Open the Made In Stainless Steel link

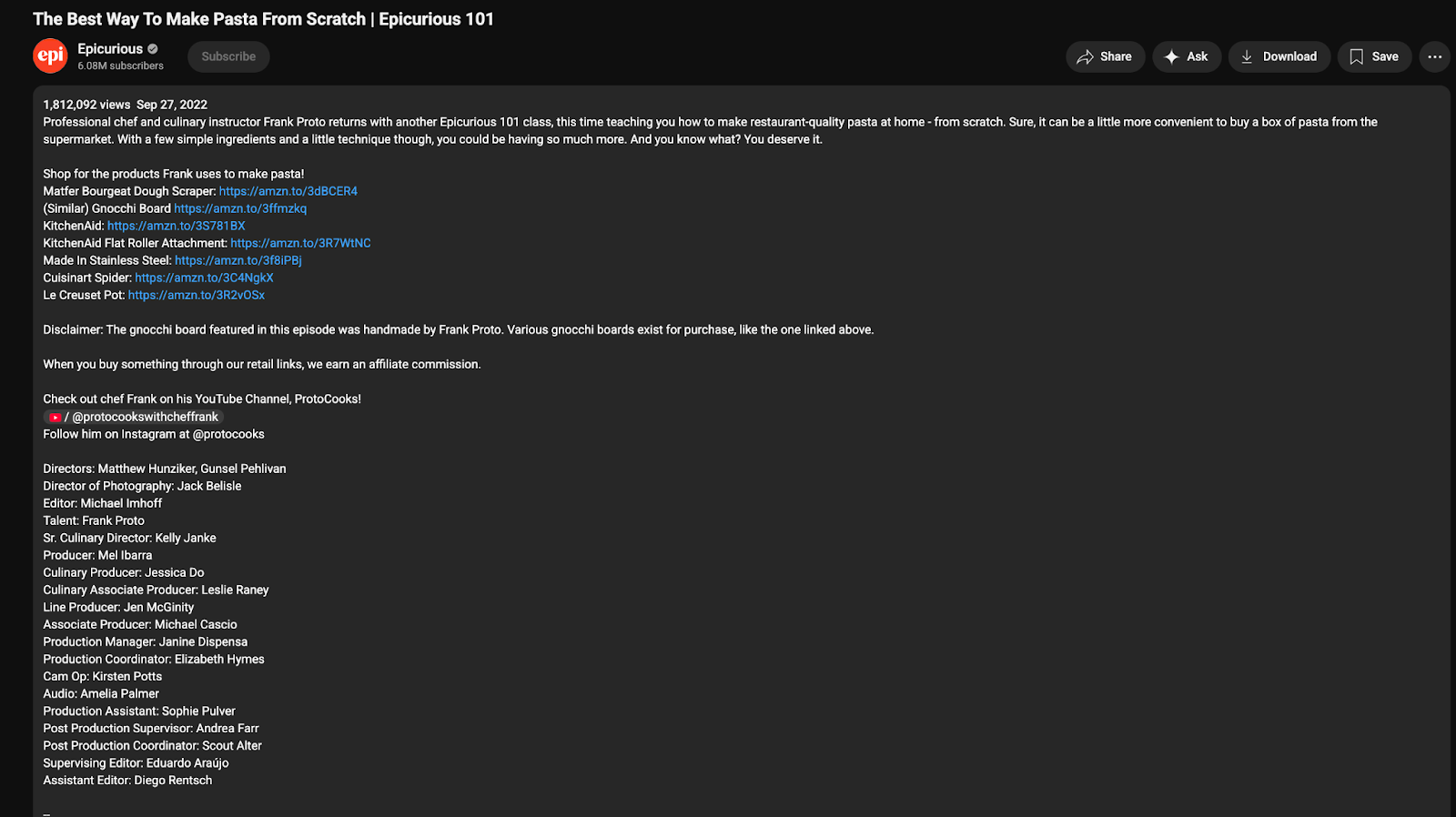tap(238, 260)
